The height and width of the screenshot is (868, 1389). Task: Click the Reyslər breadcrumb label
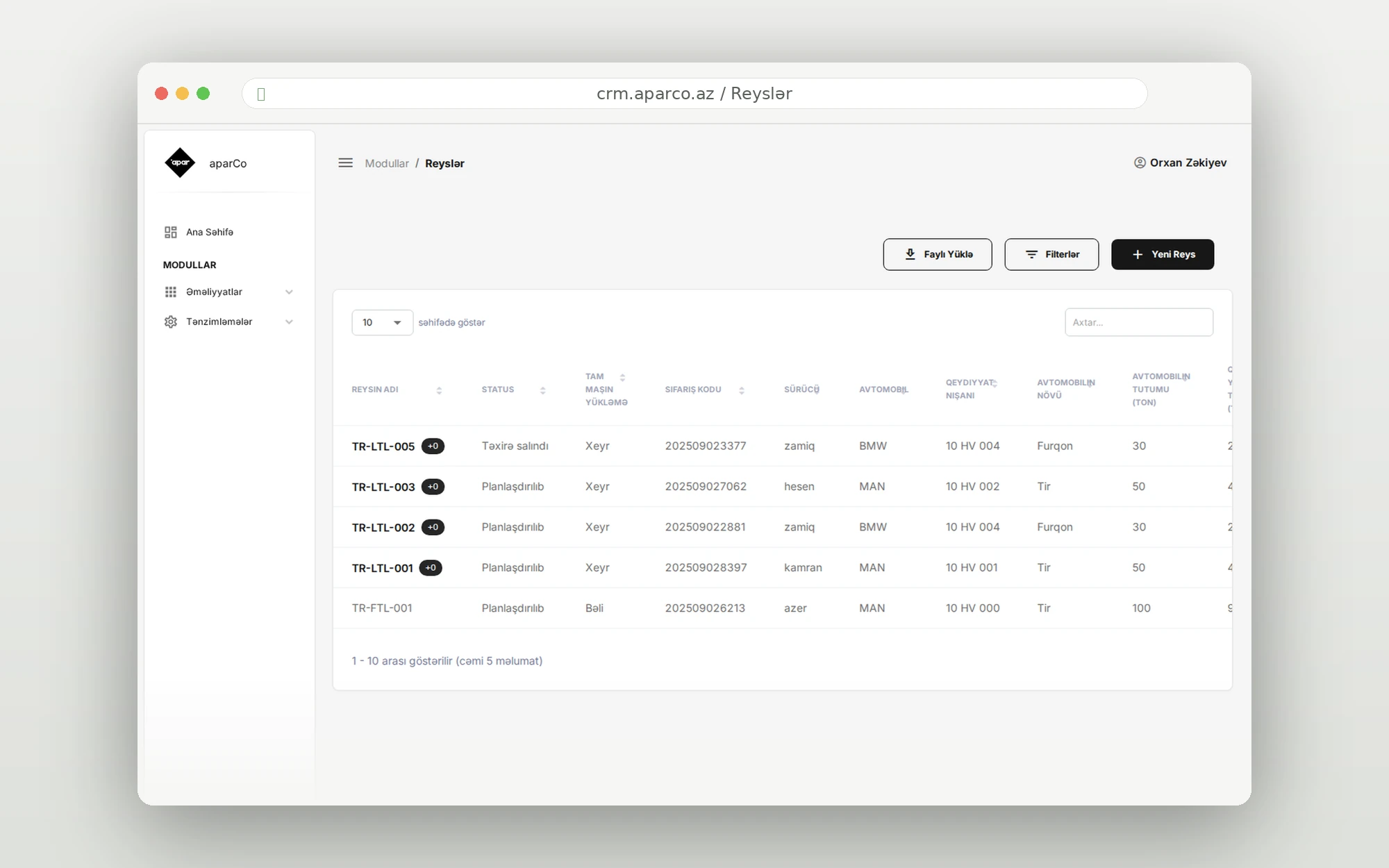[444, 163]
